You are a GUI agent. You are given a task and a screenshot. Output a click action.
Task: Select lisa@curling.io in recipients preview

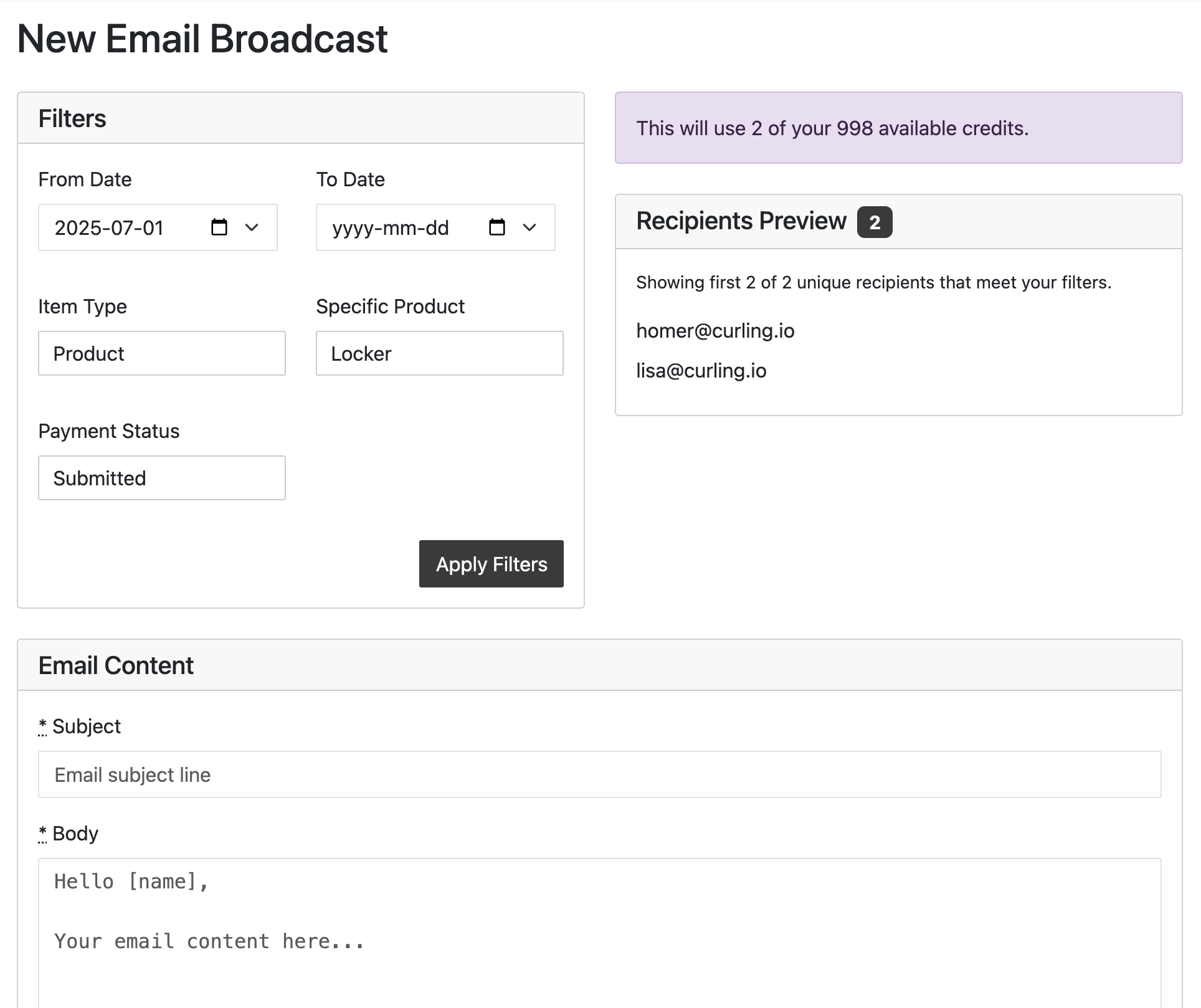(702, 371)
